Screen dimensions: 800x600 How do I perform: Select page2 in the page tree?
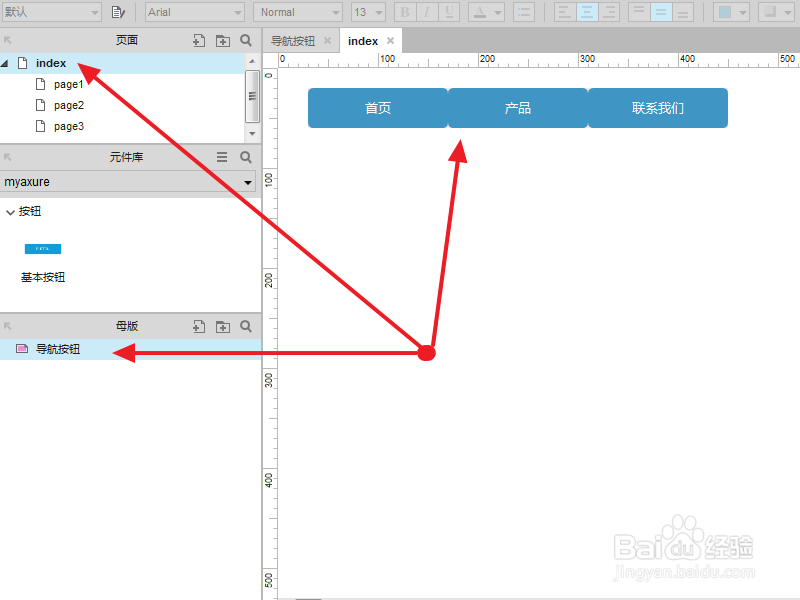[68, 105]
